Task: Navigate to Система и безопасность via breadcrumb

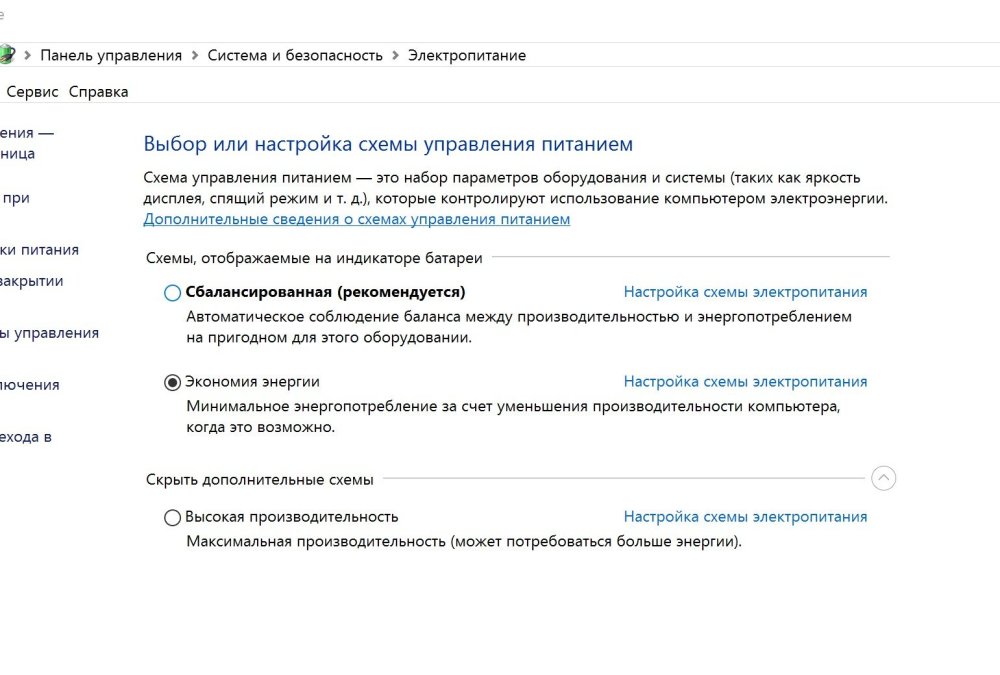Action: click(x=295, y=55)
